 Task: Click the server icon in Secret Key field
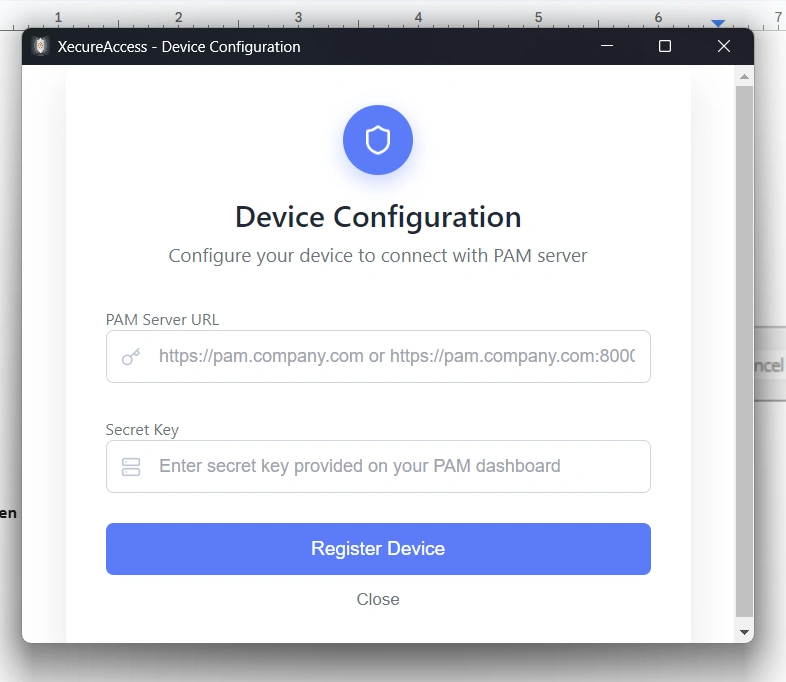pyautogui.click(x=131, y=467)
